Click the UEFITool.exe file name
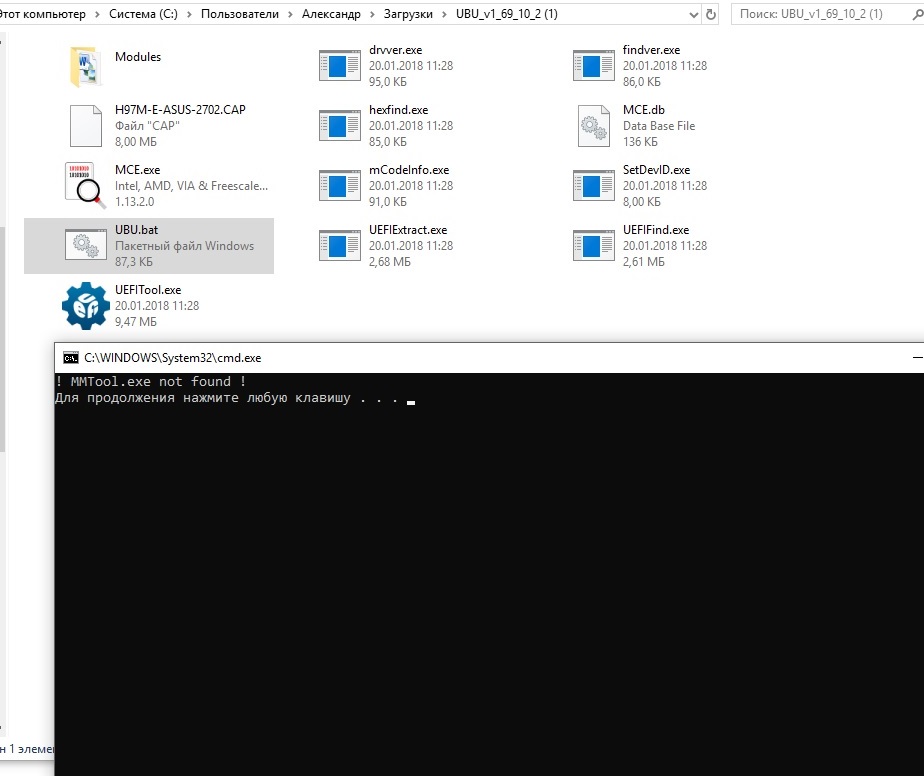924x776 pixels. (148, 290)
